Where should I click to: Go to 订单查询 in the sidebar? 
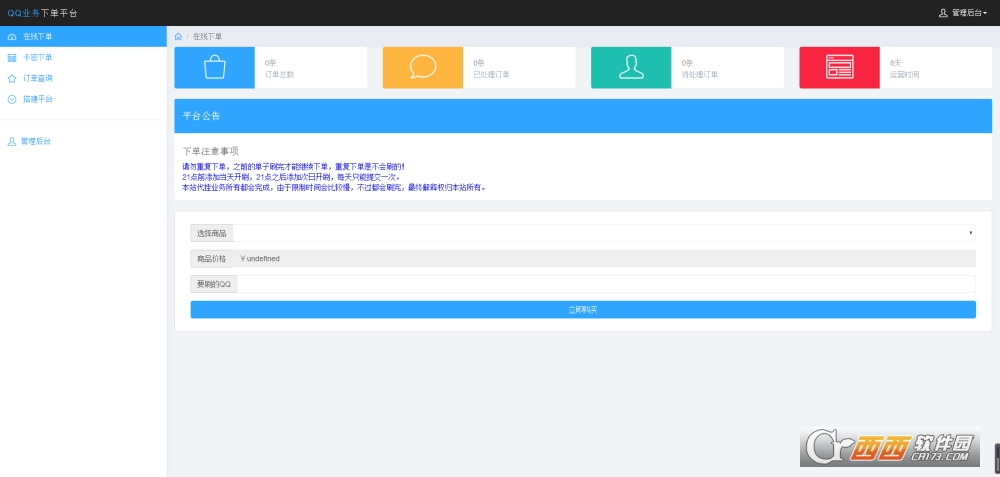pyautogui.click(x=38, y=78)
